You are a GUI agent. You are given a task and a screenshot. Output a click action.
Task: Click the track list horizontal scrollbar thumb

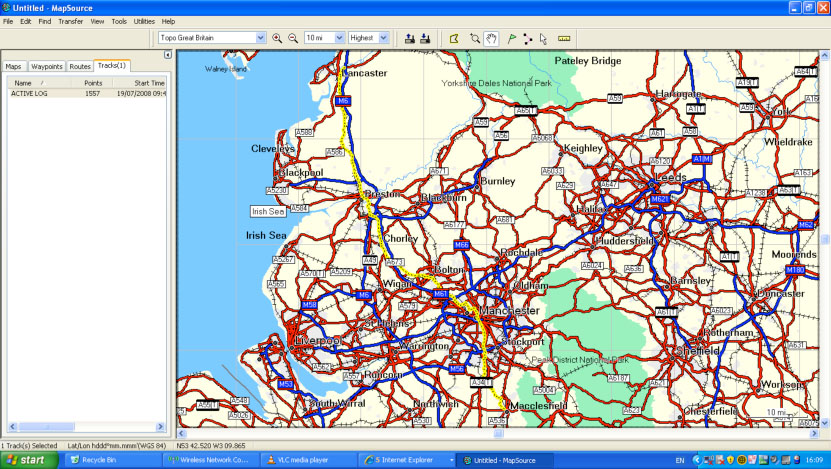click(x=47, y=427)
